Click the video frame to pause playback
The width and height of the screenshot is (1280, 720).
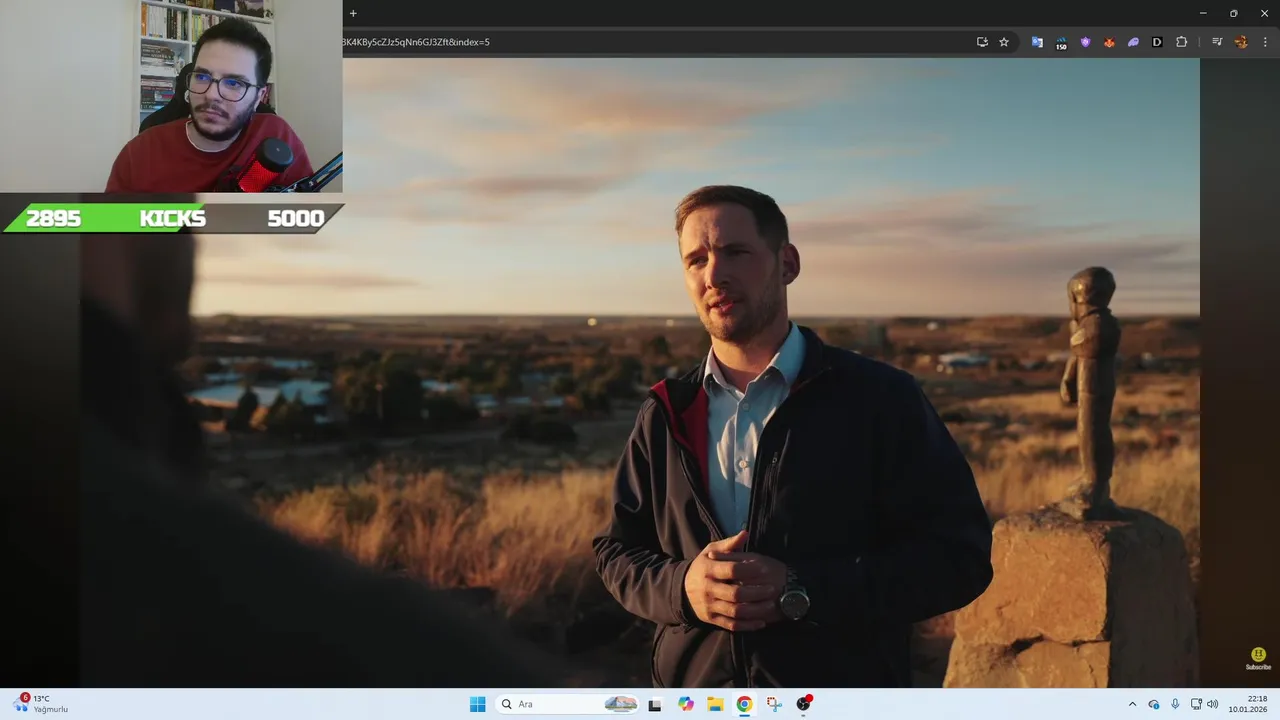640,372
